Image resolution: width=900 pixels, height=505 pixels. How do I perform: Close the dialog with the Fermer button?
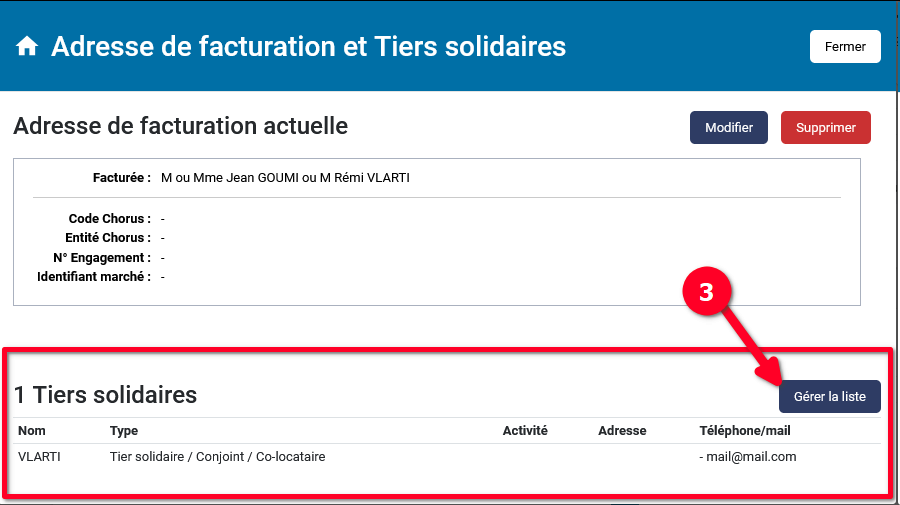click(844, 47)
